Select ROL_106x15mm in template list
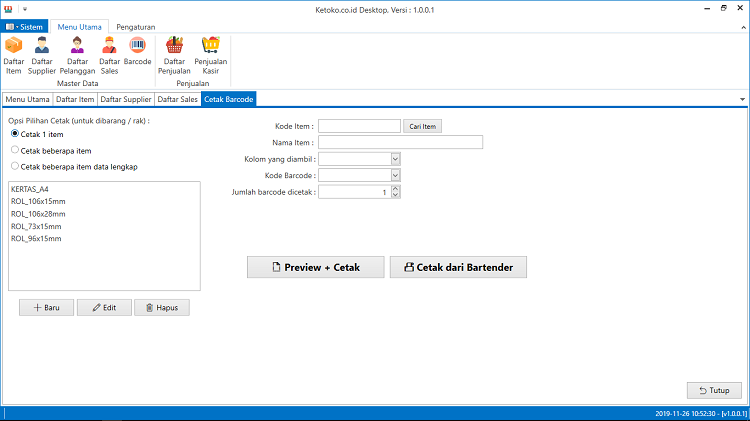Viewport: 750px width, 421px height. [x=38, y=201]
